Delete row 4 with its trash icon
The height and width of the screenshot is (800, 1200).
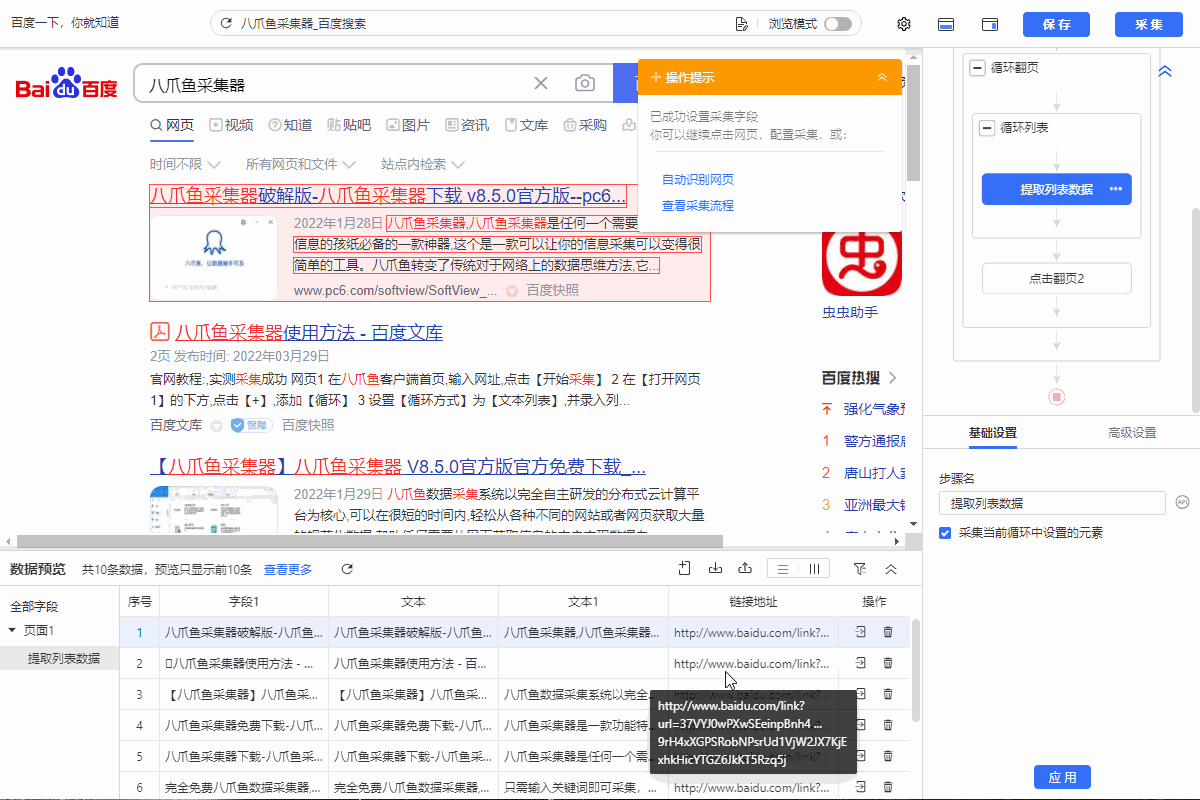coord(888,725)
